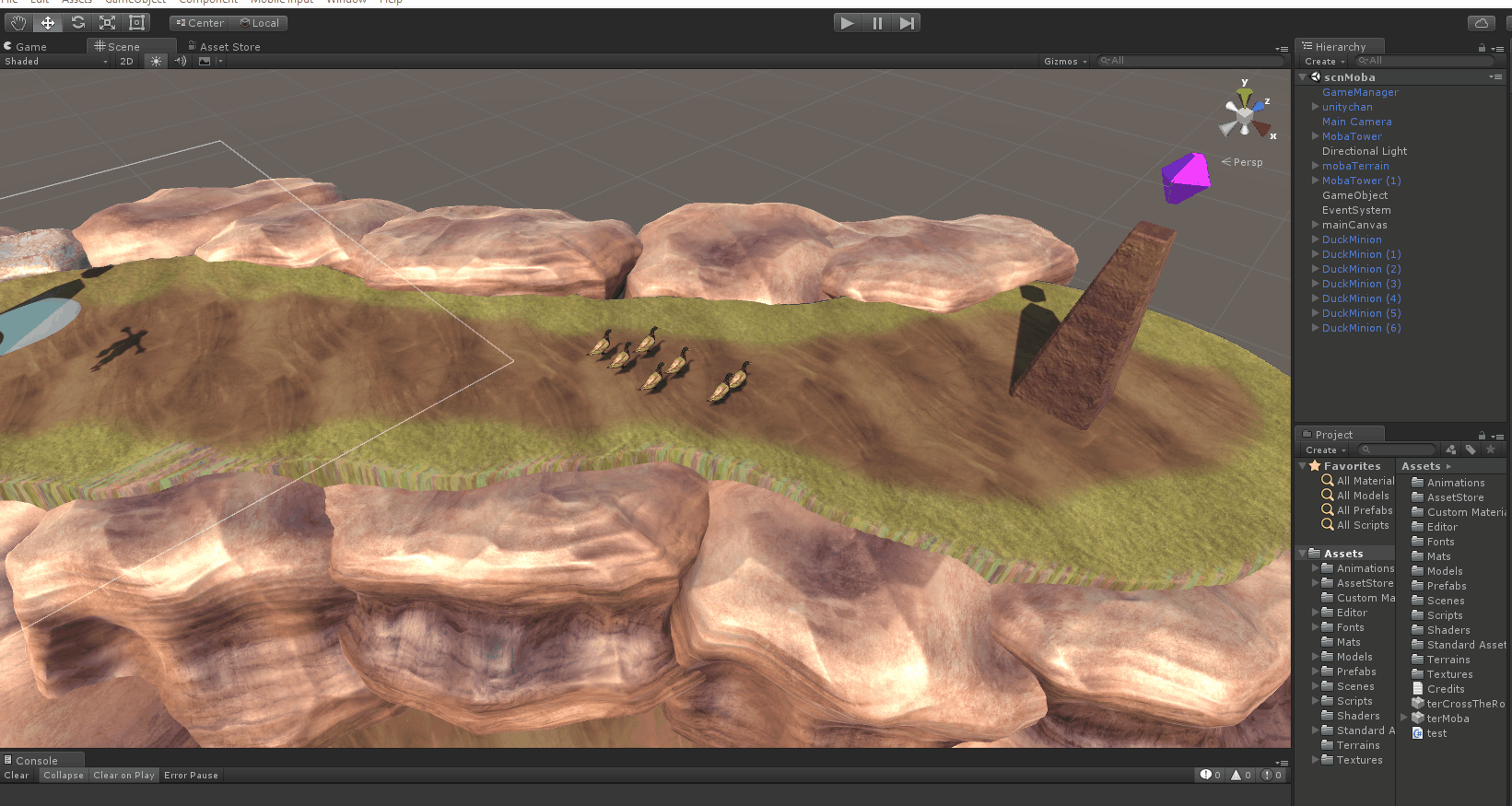Click the Project panel search field
Screen dimensions: 1512x806
coord(1397,450)
